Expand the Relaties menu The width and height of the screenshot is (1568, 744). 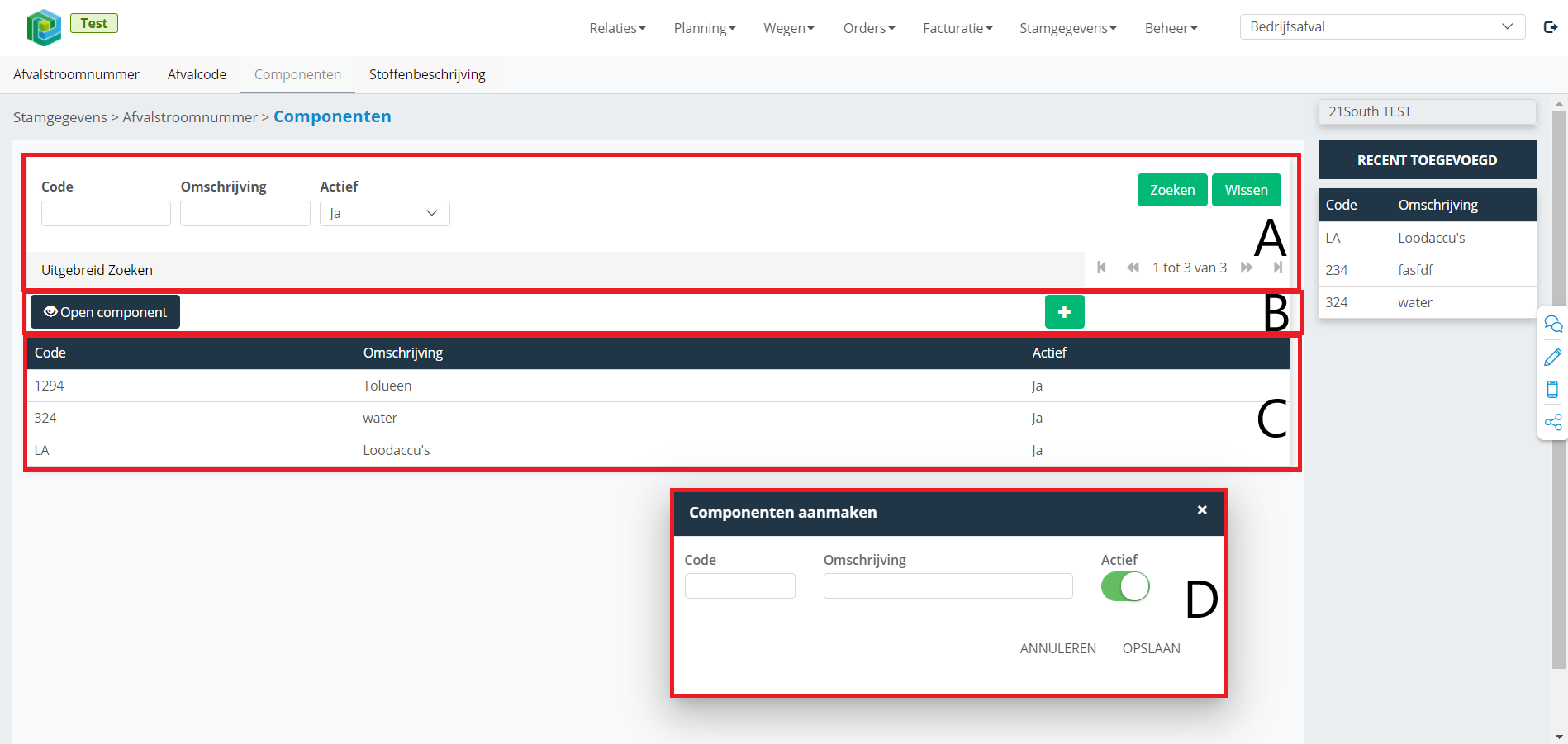point(617,28)
